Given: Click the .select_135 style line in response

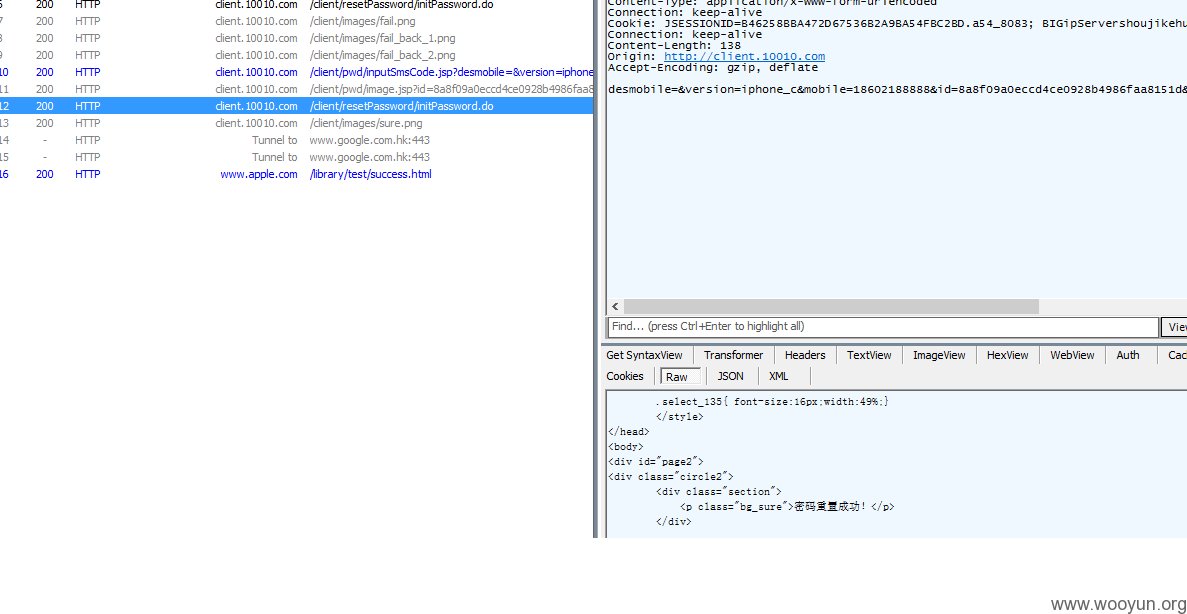Looking at the screenshot, I should click(772, 401).
